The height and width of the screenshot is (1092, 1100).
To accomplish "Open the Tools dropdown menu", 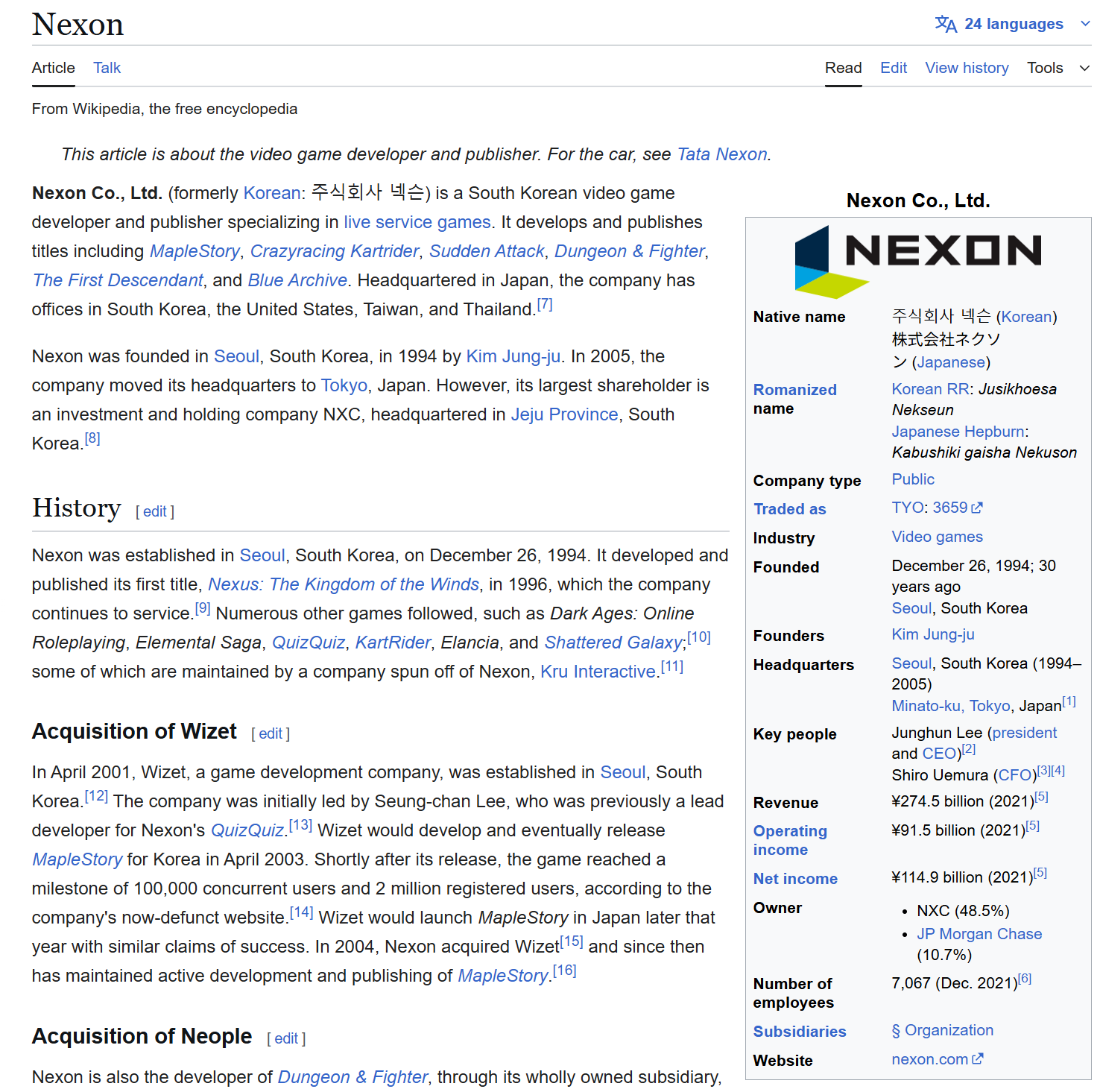I will [1058, 68].
